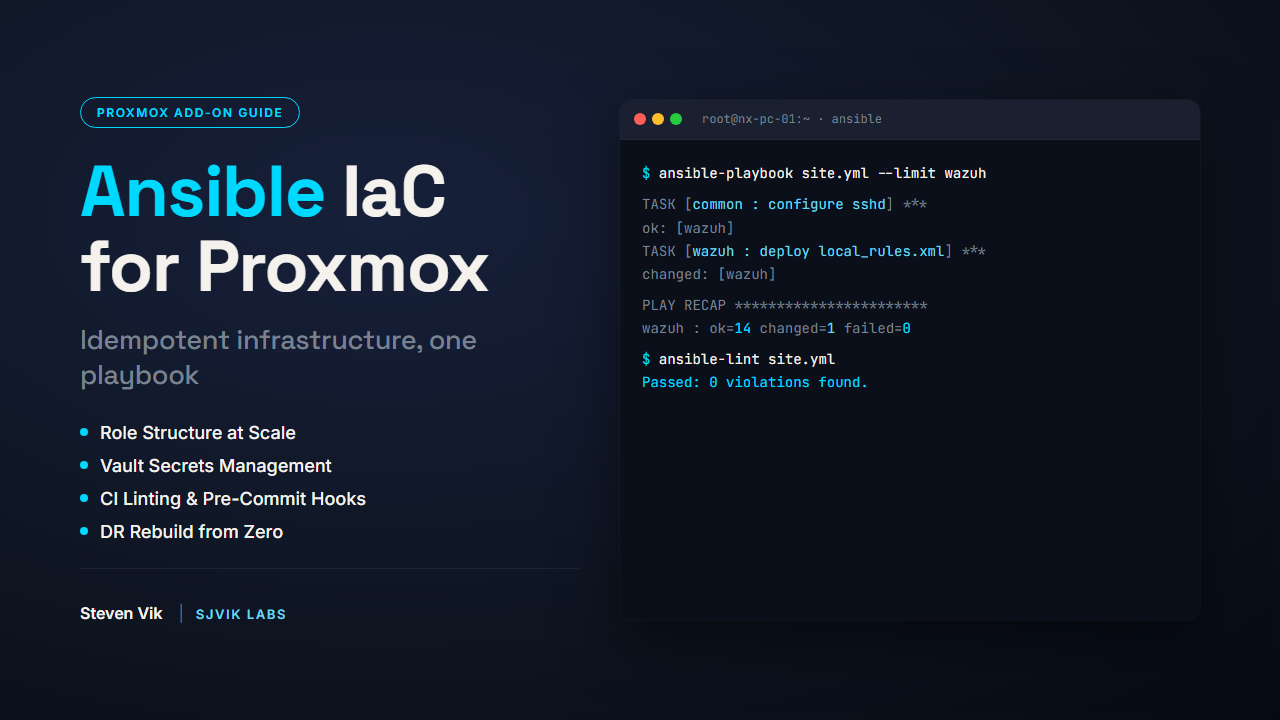Image resolution: width=1280 pixels, height=720 pixels.
Task: Select the Vault Secrets Management bullet
Action: pyautogui.click(x=206, y=466)
